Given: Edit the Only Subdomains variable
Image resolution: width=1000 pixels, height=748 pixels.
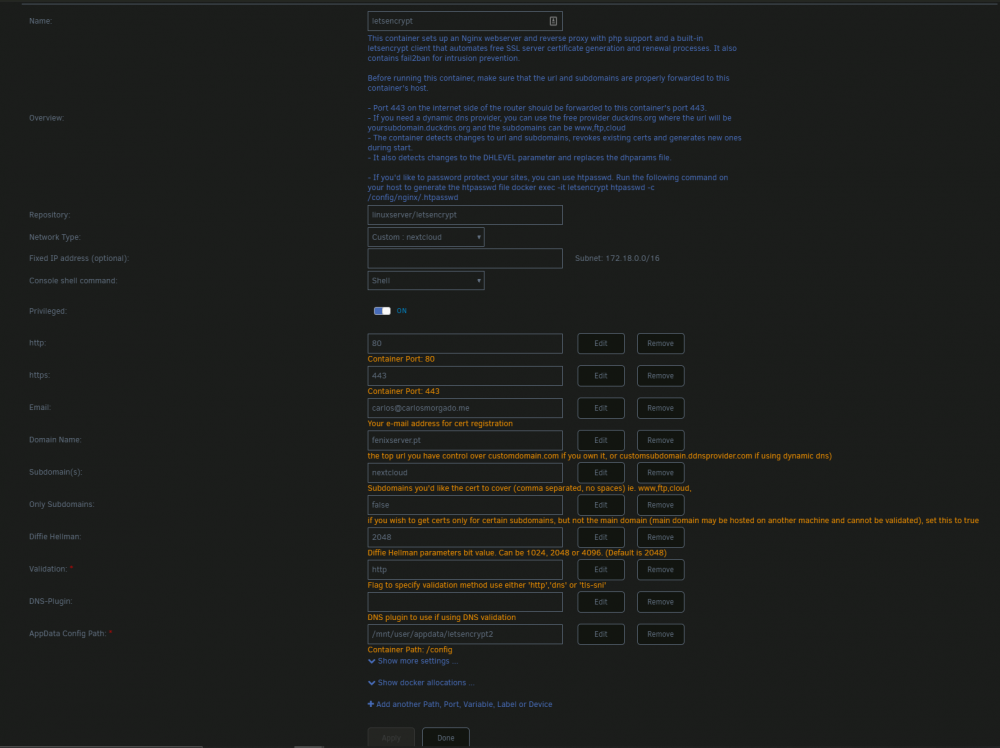Looking at the screenshot, I should pos(601,505).
